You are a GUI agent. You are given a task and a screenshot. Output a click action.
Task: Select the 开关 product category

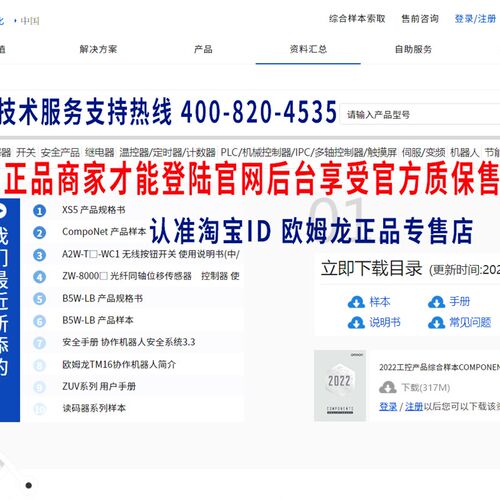(x=26, y=153)
